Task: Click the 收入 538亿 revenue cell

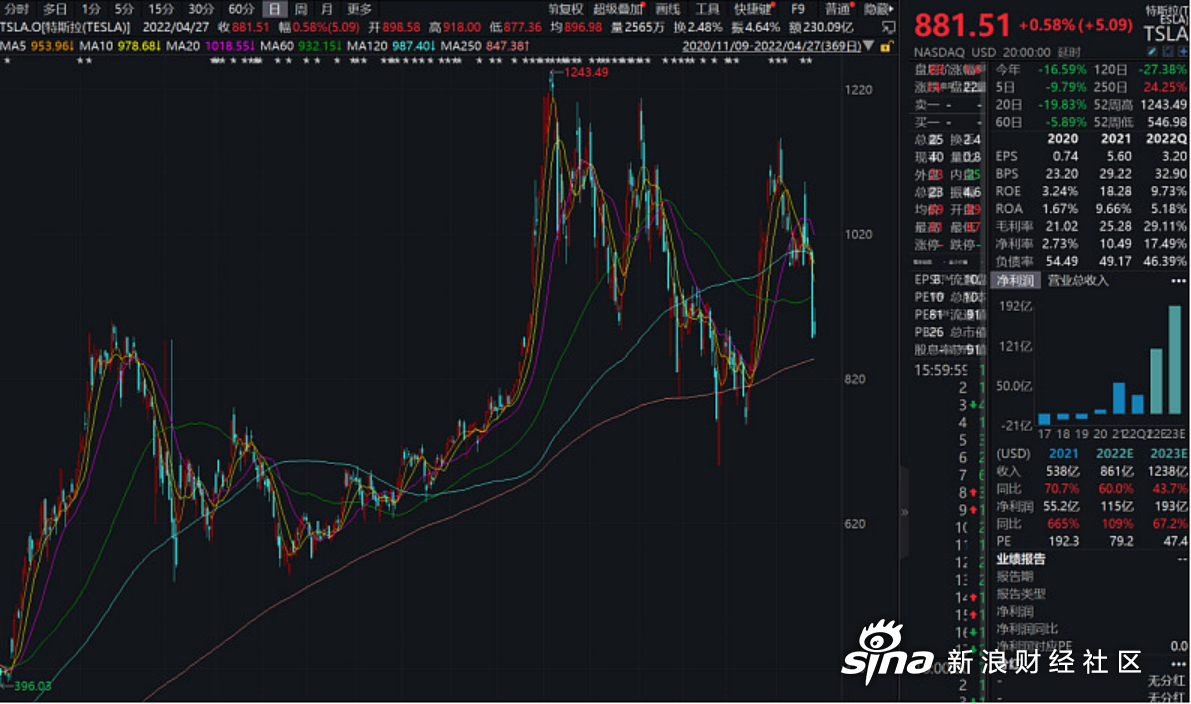Action: click(x=1062, y=471)
